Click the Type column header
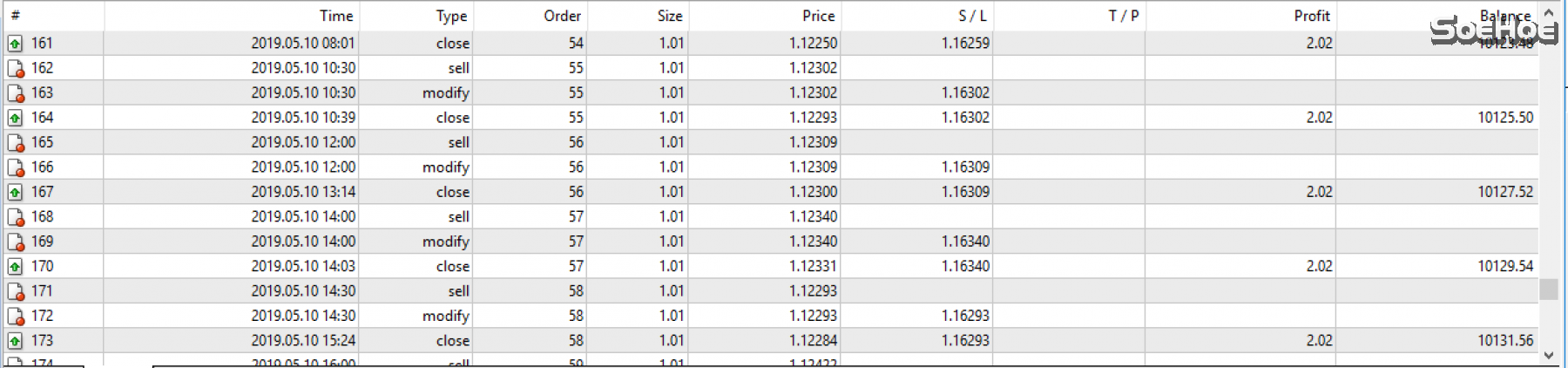This screenshot has height=368, width=1568. [451, 16]
